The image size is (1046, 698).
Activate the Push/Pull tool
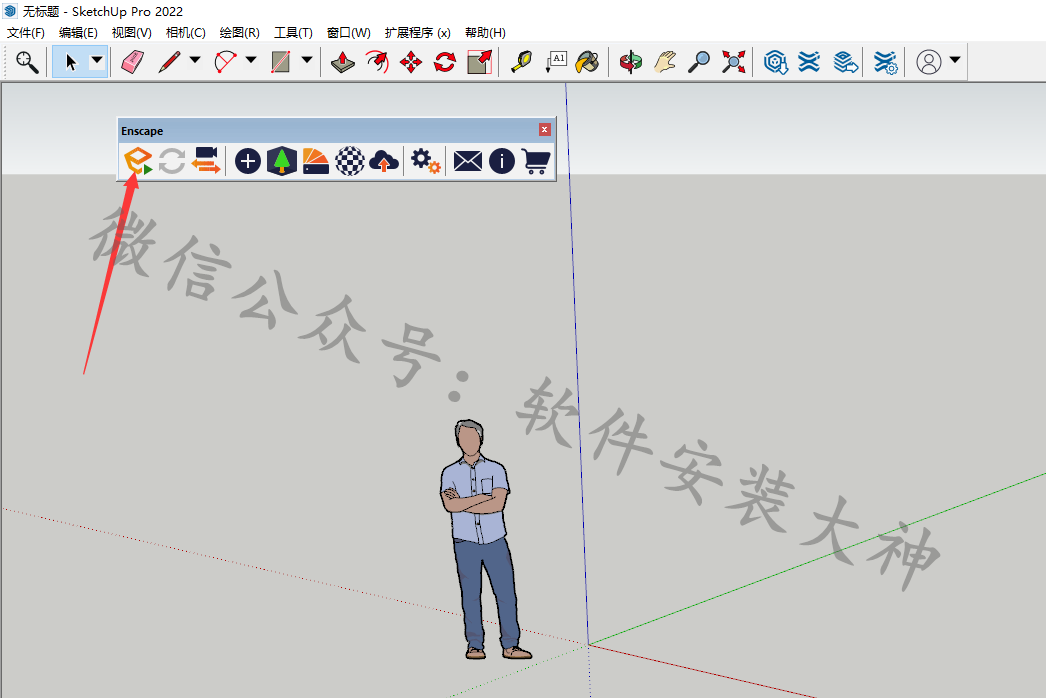coord(343,62)
